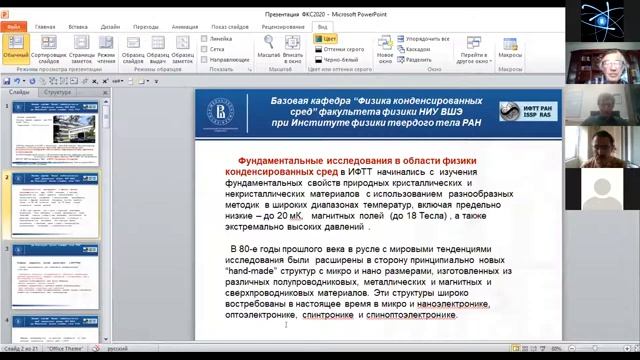Click zoom in plus in status bar

click(x=627, y=349)
